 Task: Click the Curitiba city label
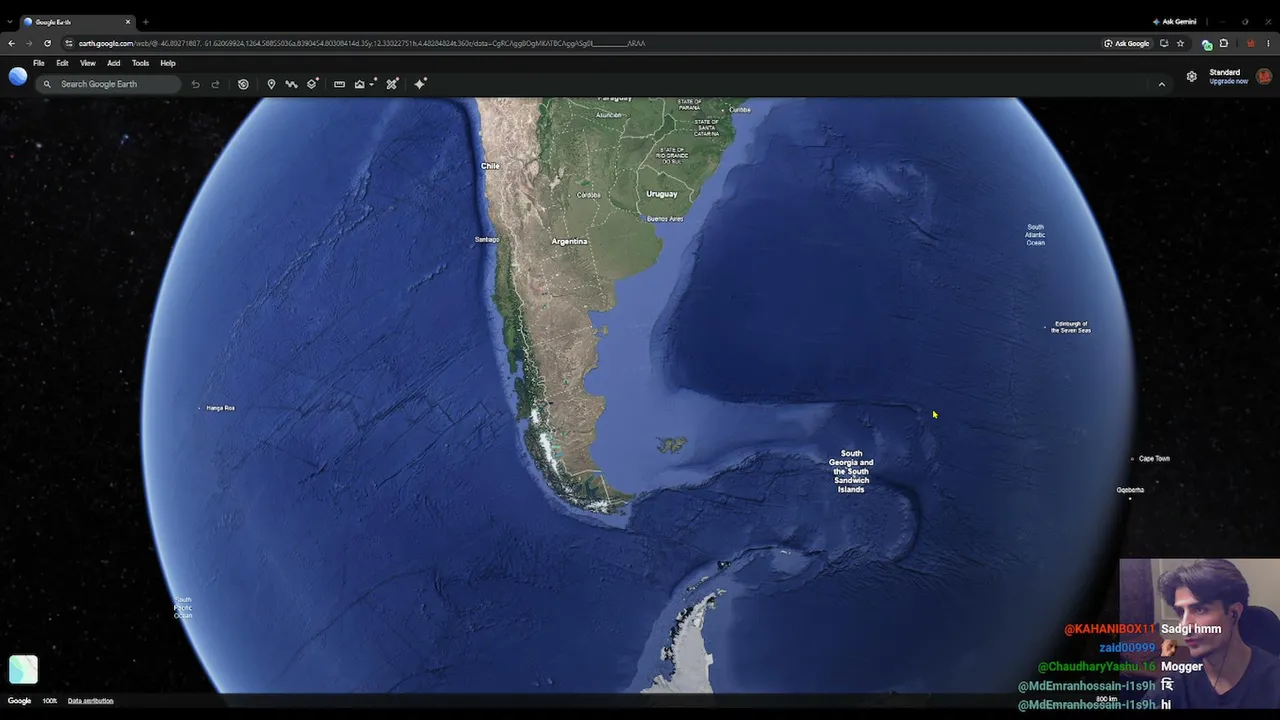(740, 110)
